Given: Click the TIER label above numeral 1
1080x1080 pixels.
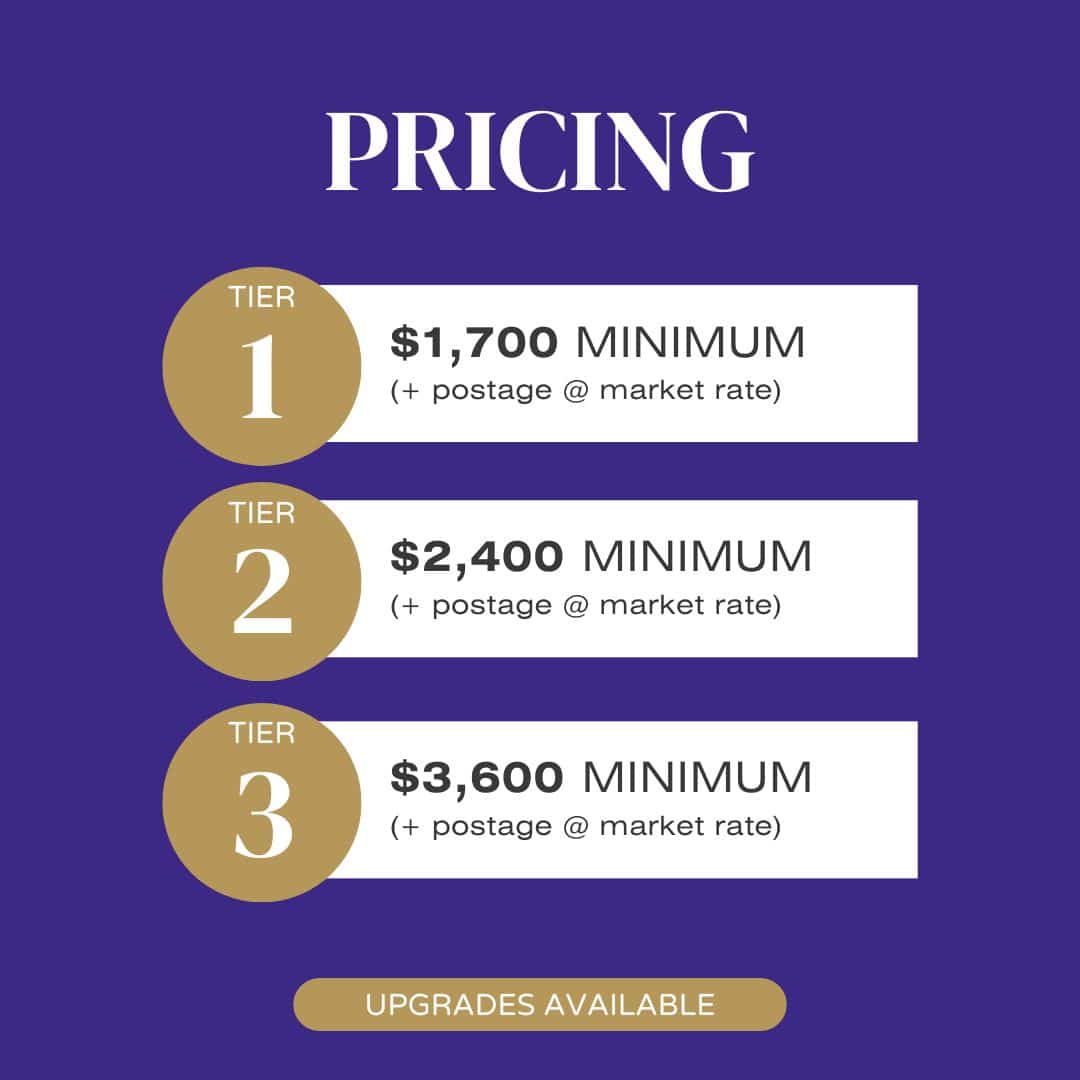Looking at the screenshot, I should click(262, 298).
